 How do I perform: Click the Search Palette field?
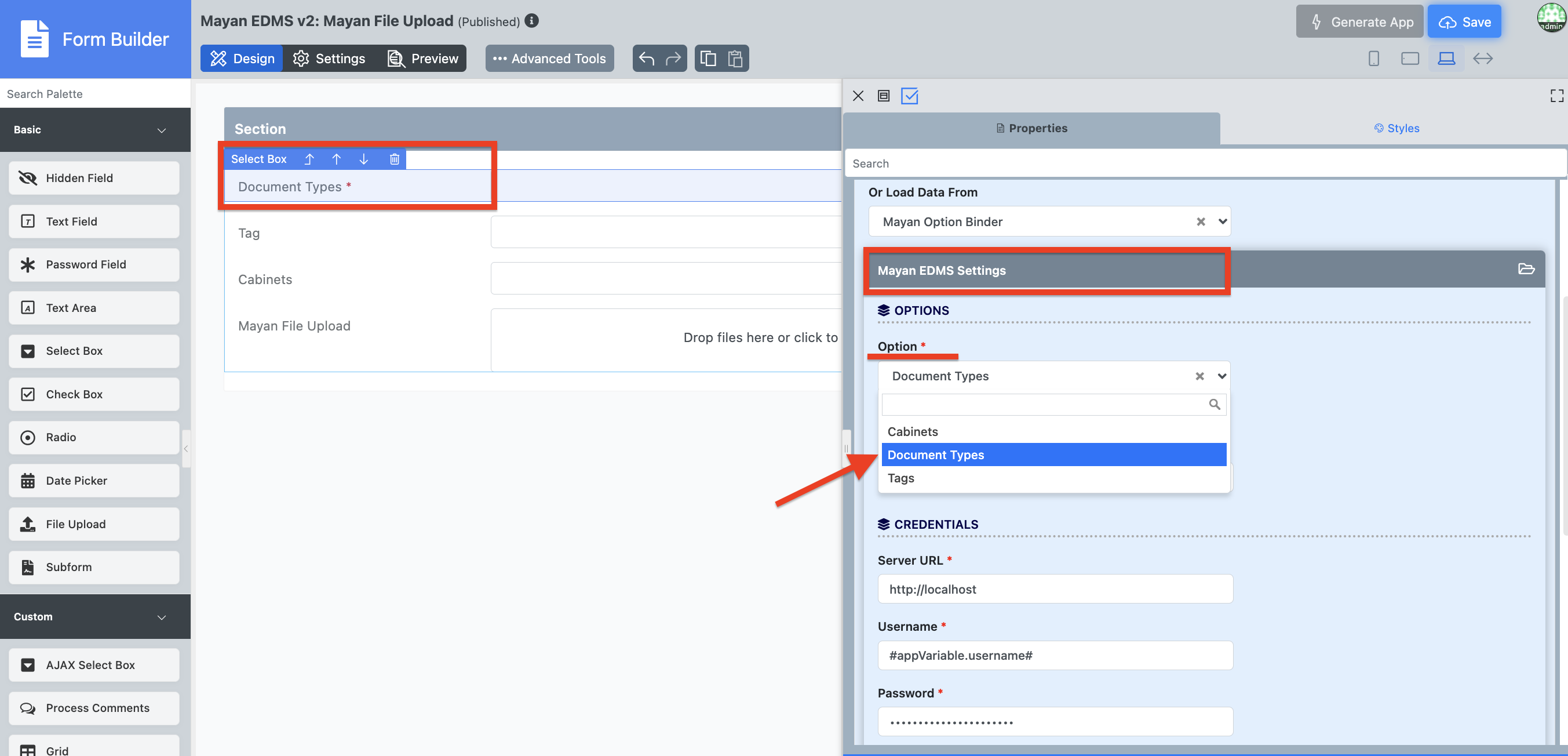coord(95,94)
